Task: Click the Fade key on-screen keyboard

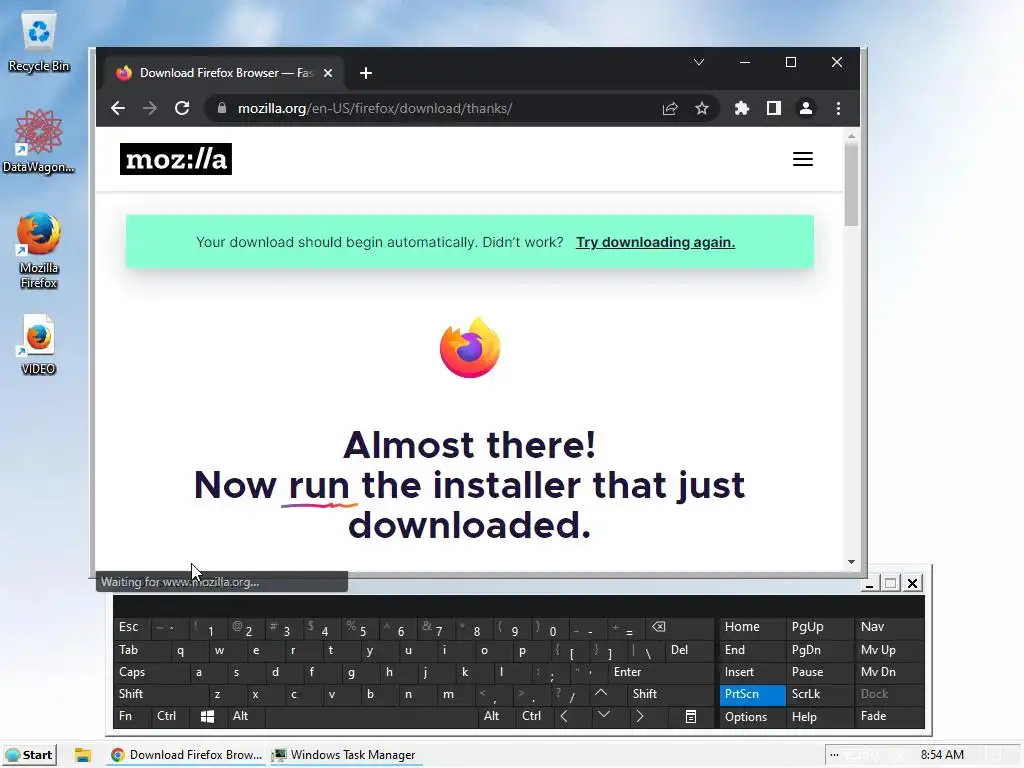Action: [889, 716]
